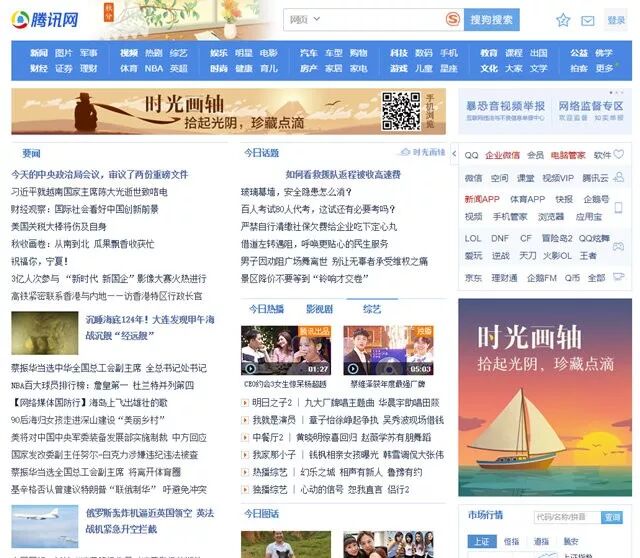Image resolution: width=640 pixels, height=558 pixels.
Task: Click the play bullet icon before 我就是演员
Action: [245, 420]
